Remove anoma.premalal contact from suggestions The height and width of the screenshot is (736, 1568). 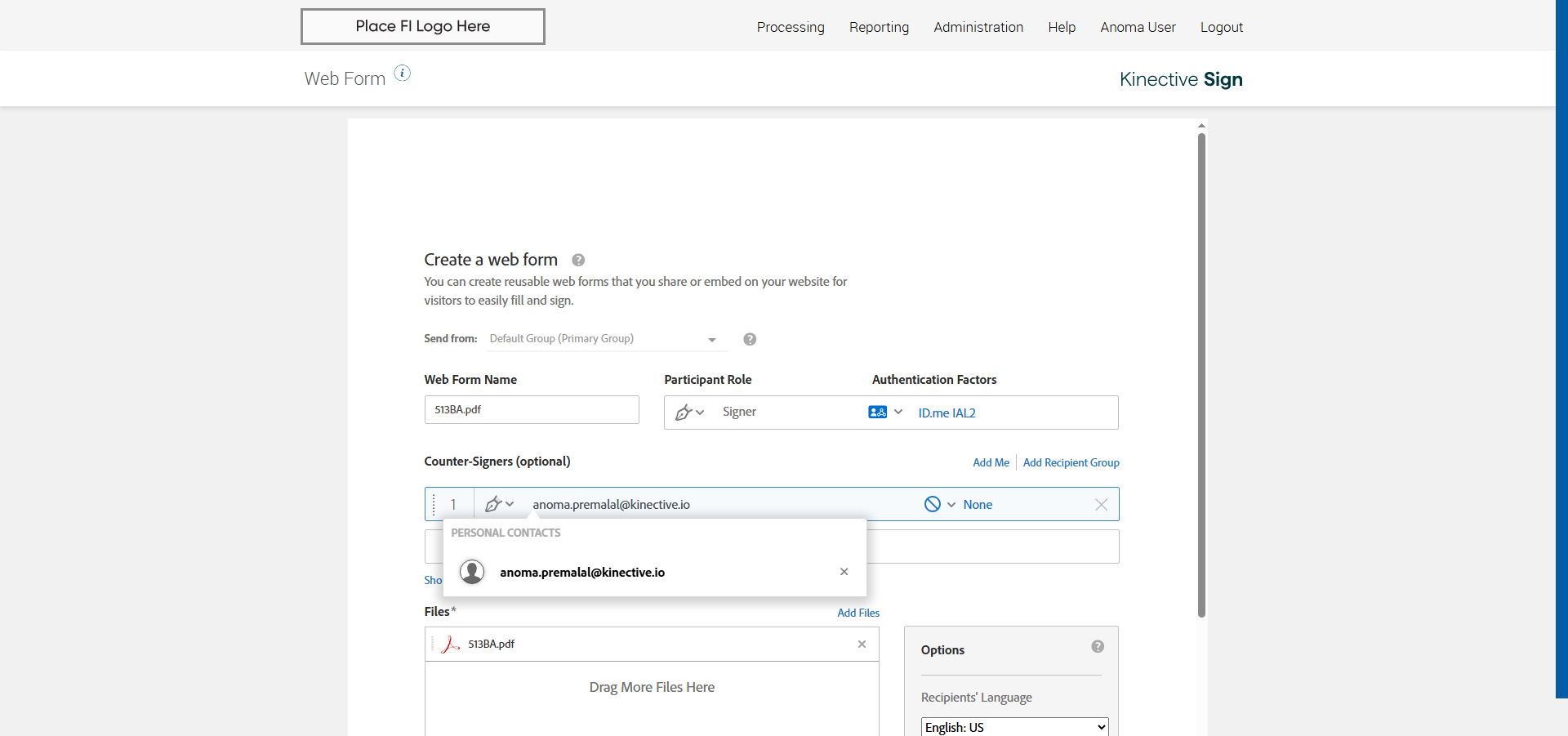point(844,572)
